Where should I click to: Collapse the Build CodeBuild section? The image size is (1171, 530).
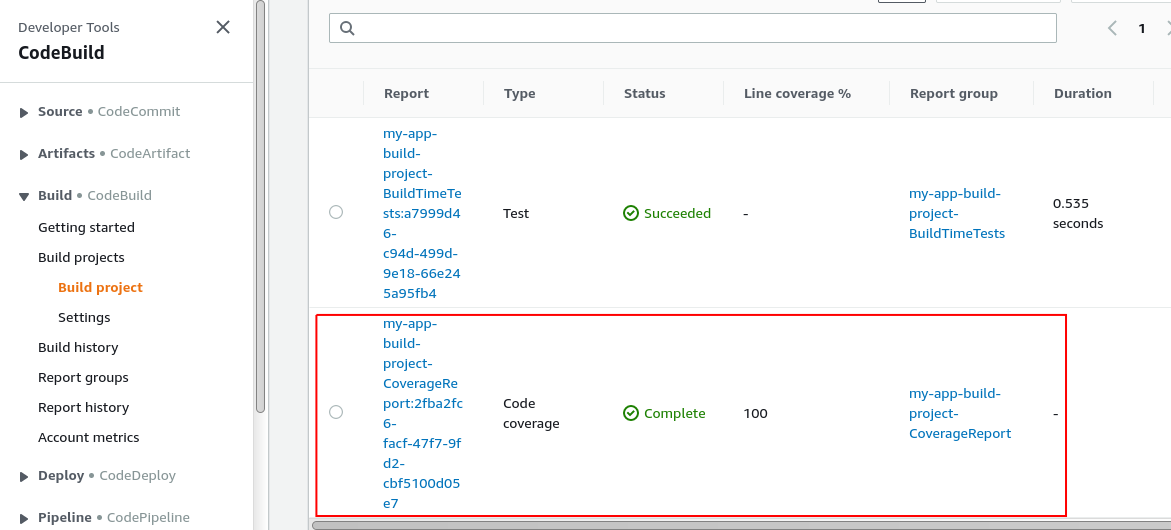pyautogui.click(x=24, y=196)
